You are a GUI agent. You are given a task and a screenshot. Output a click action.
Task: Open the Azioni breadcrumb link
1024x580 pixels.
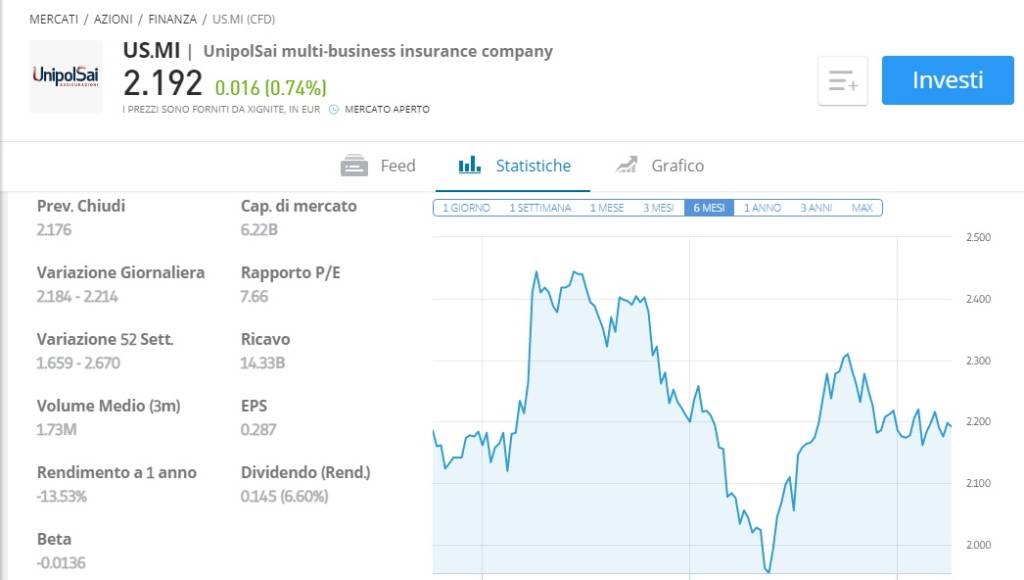click(x=113, y=19)
